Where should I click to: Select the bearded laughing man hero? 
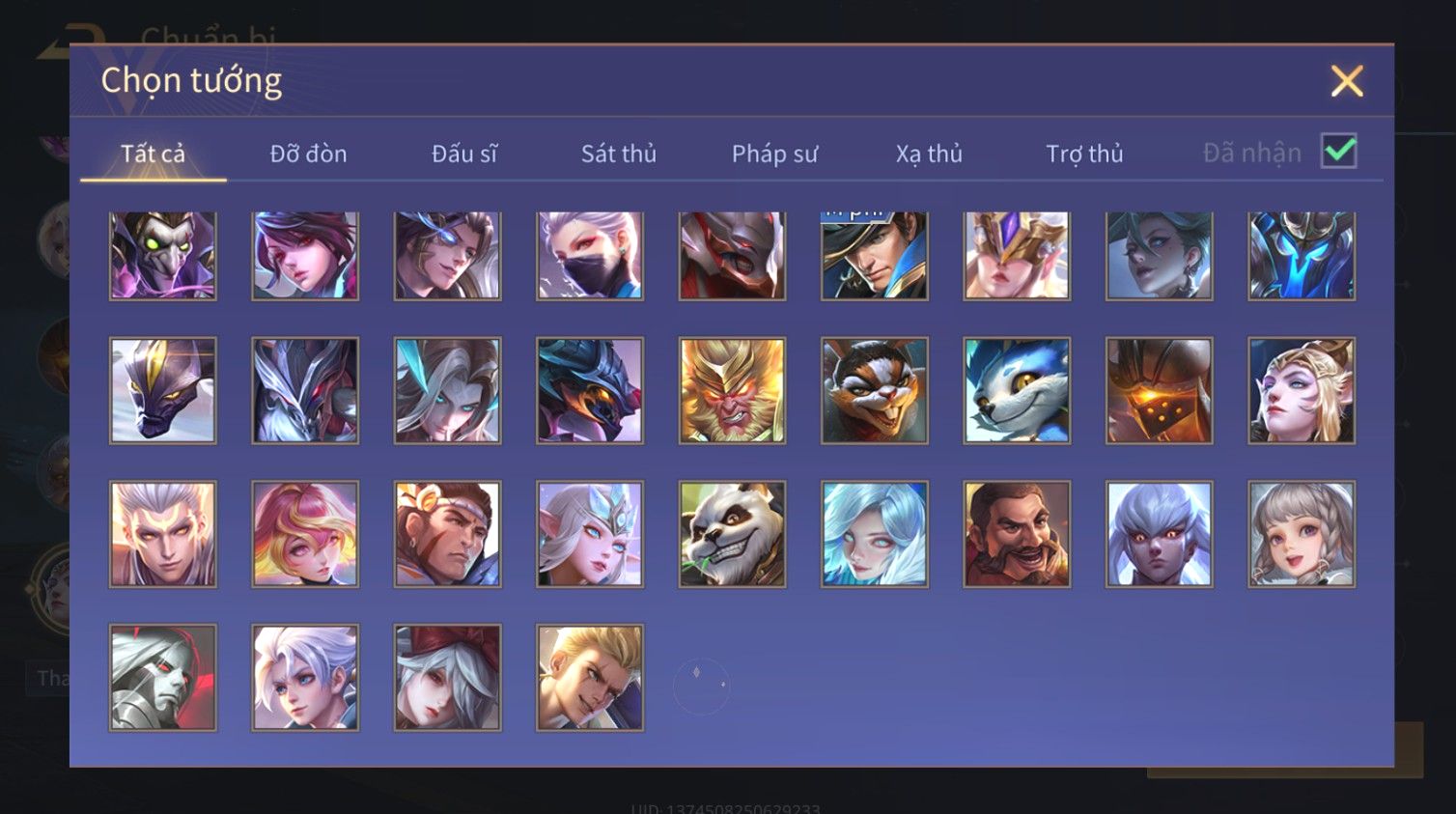point(1017,534)
